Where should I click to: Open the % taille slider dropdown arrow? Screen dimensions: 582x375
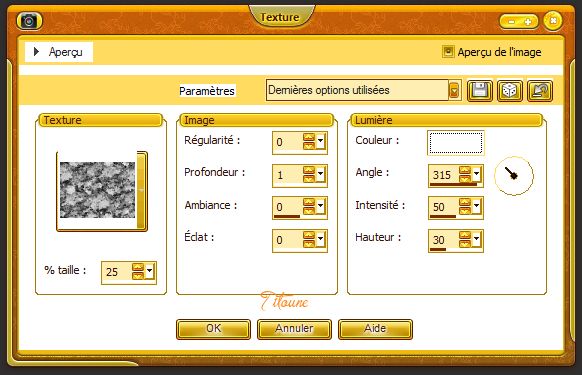[149, 272]
